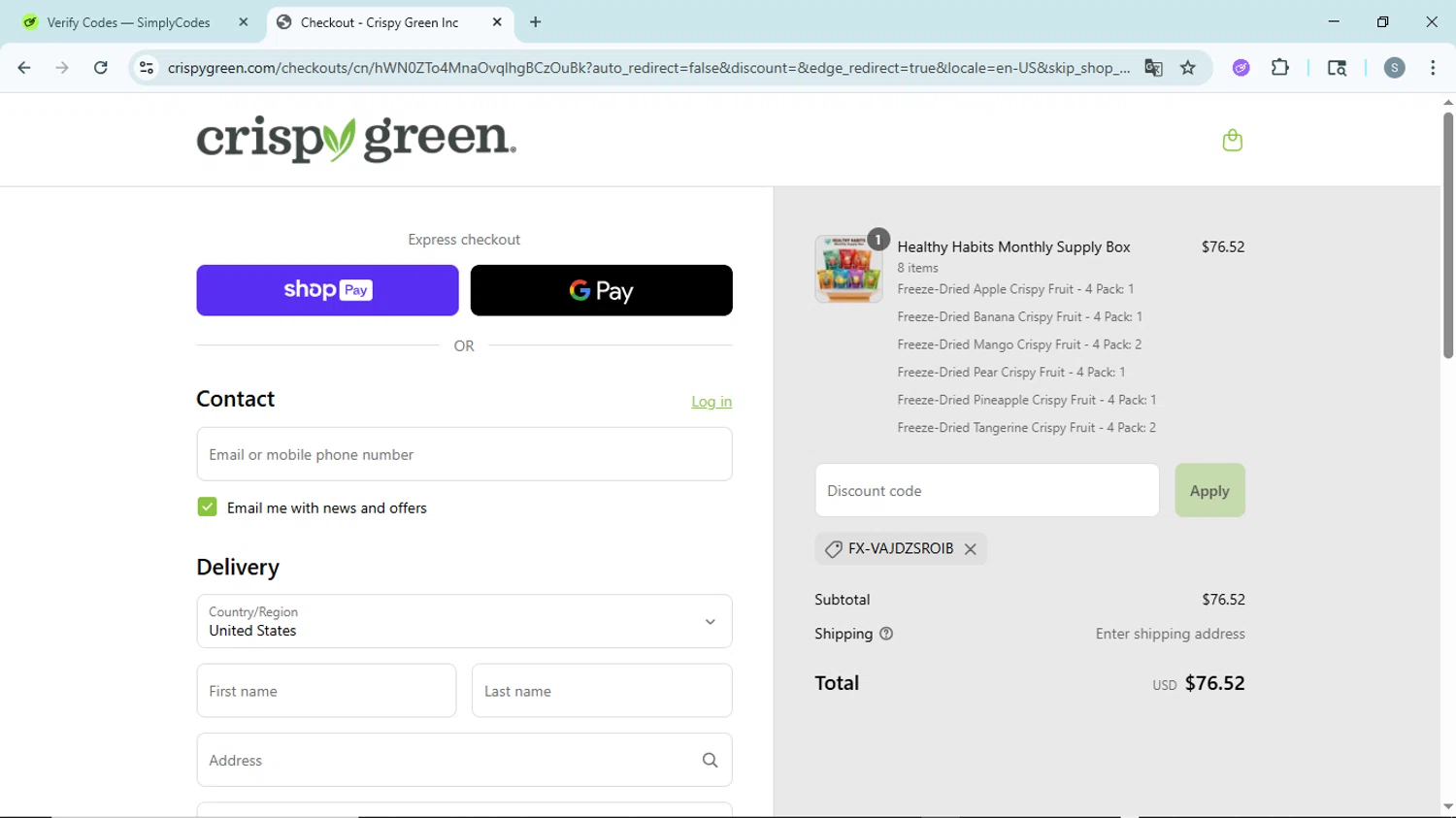Open the shipping help question icon

(x=885, y=634)
